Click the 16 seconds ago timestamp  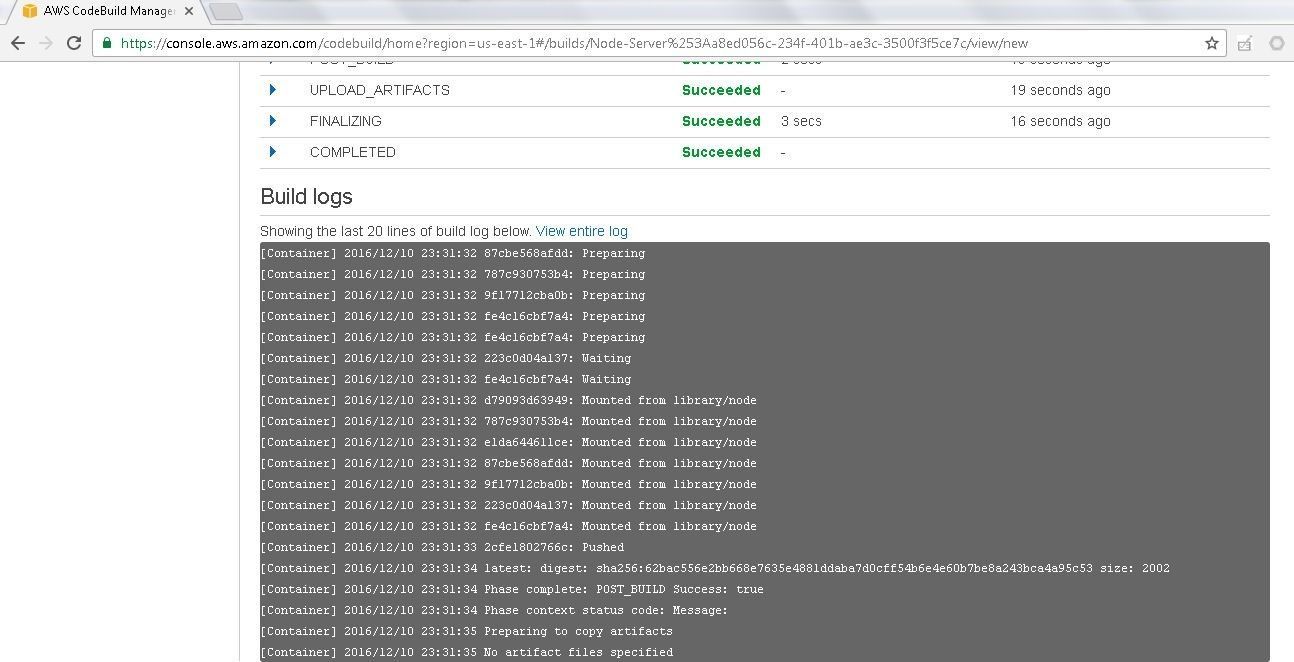1060,121
